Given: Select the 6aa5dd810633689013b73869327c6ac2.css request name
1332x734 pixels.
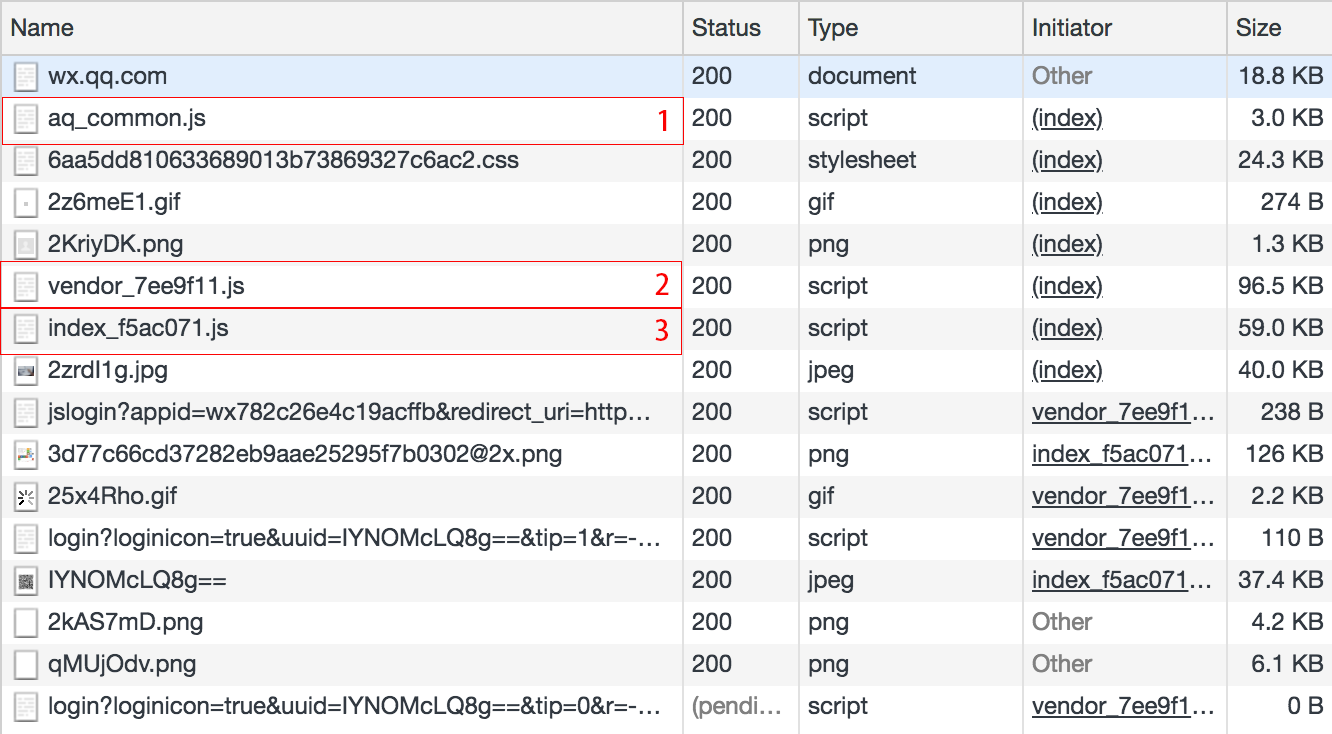Looking at the screenshot, I should [283, 161].
